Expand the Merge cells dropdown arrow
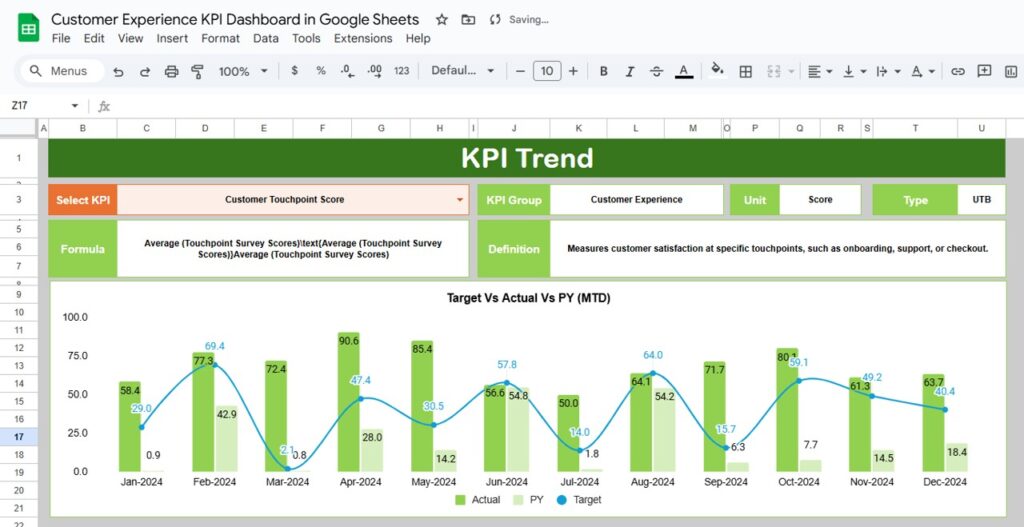1024x527 pixels. click(792, 71)
